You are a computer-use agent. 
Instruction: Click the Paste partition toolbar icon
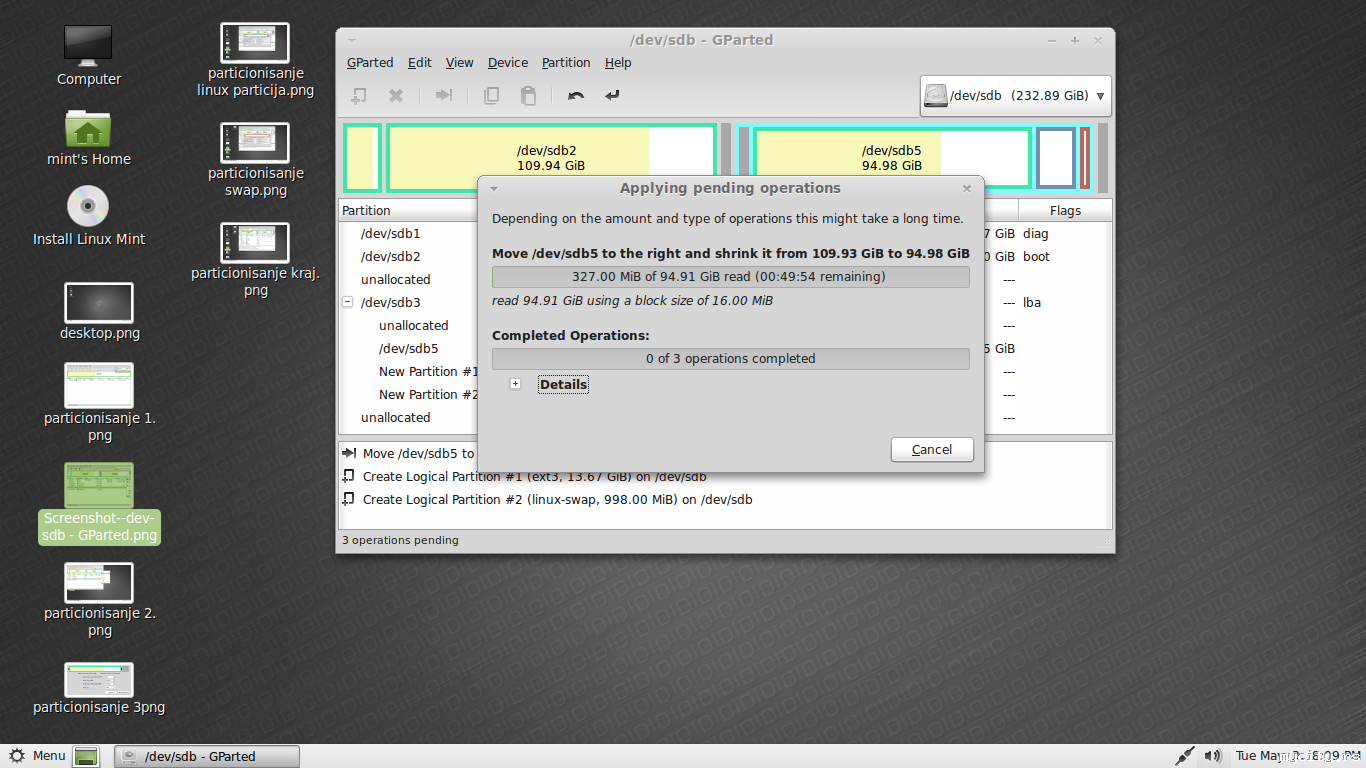(528, 96)
